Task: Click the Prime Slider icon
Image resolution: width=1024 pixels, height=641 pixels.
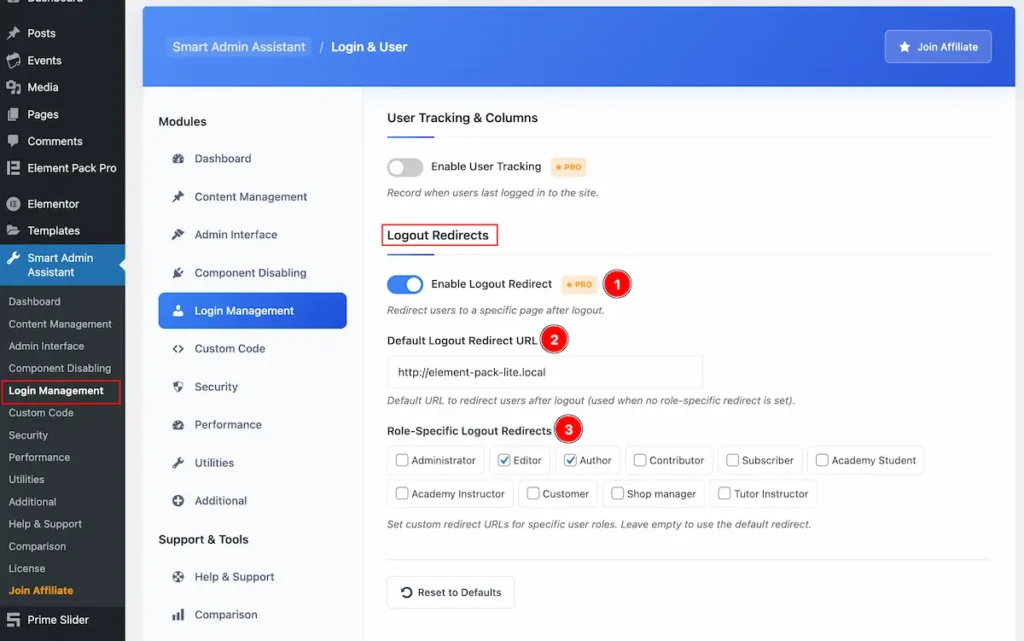Action: coord(13,619)
